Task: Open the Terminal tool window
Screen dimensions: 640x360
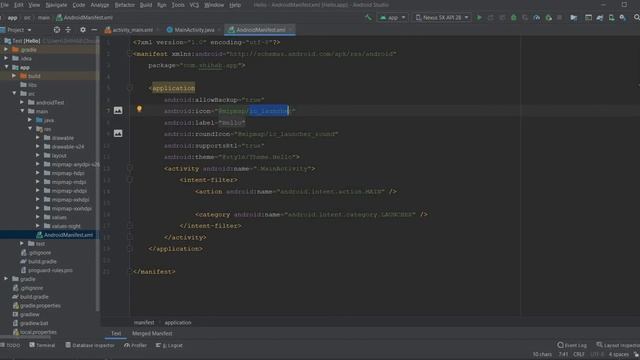Action: tap(42, 345)
